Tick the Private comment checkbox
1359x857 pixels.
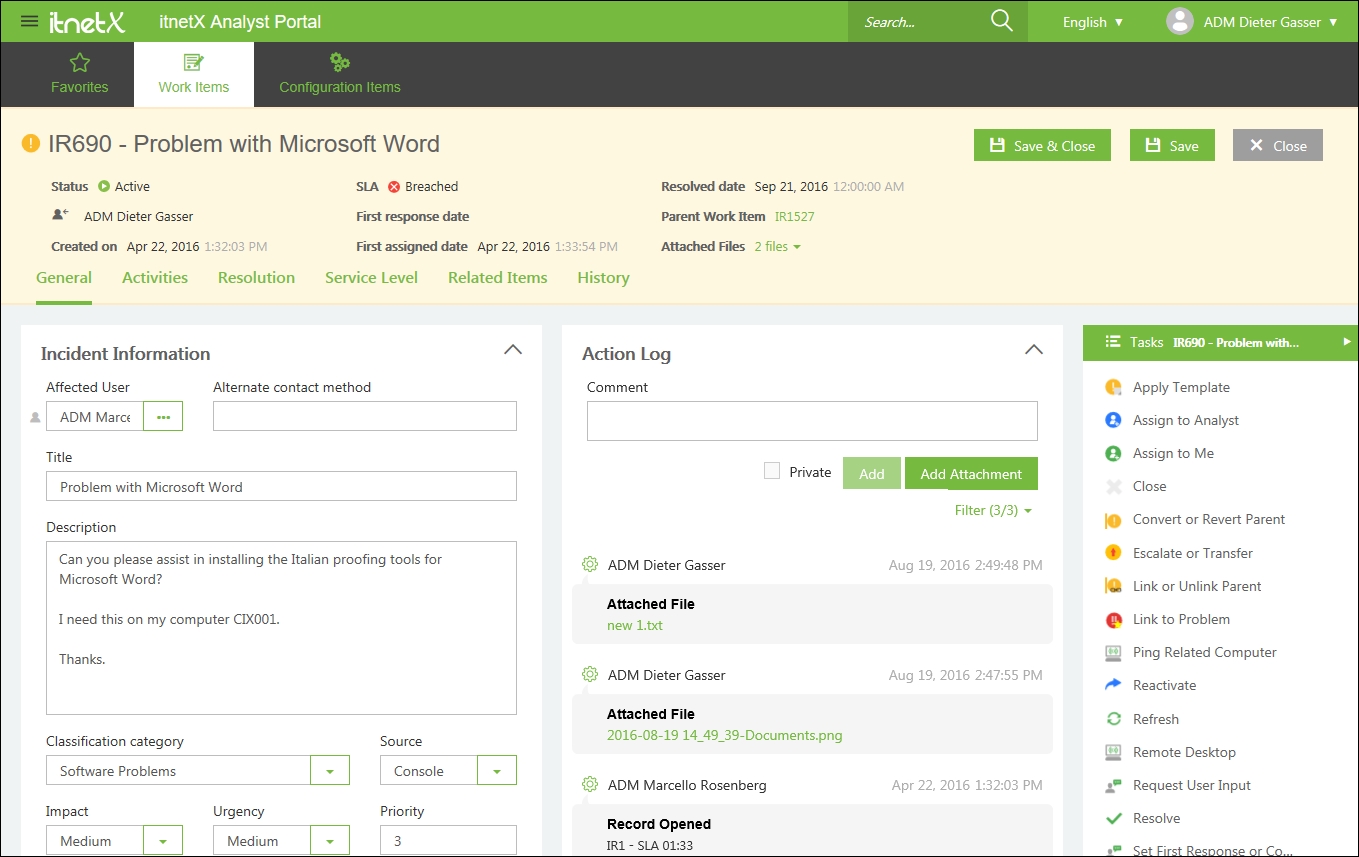click(772, 471)
